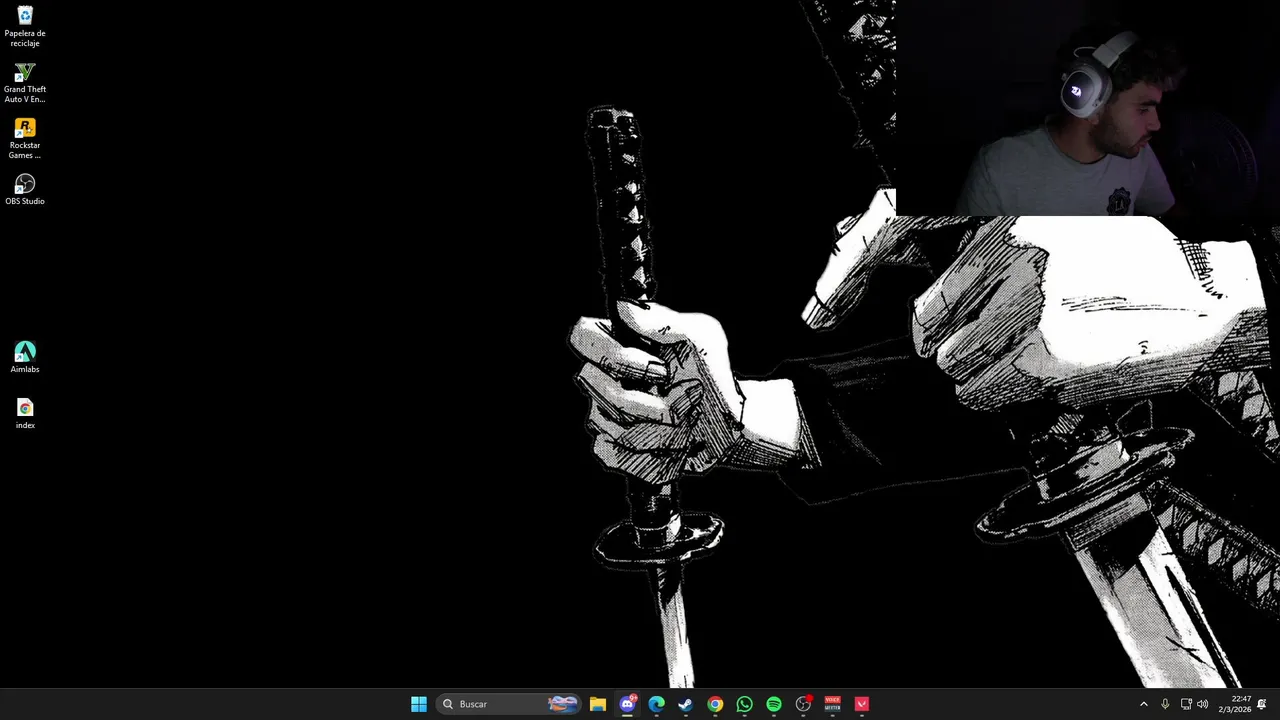The width and height of the screenshot is (1280, 720).
Task: Click the microphone icon in system tray
Action: [1165, 704]
